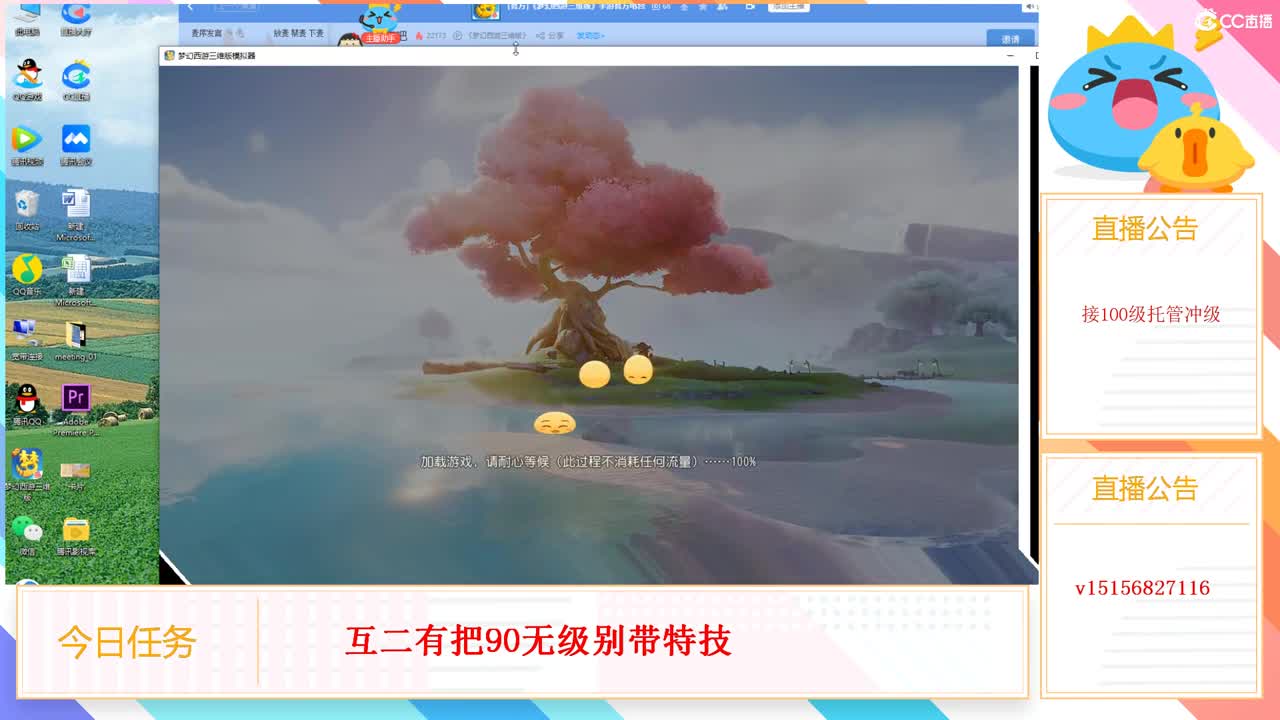Open the meeting_01 file icon

pos(76,338)
